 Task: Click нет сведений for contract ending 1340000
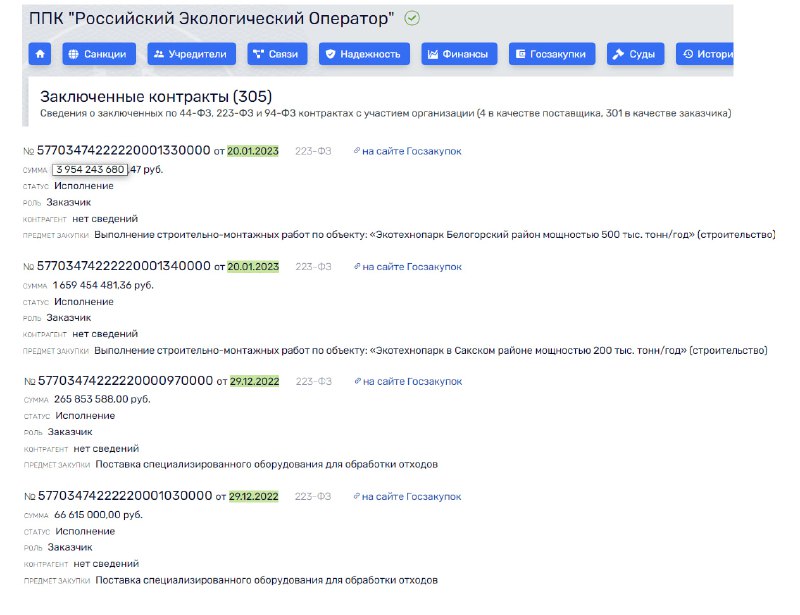click(105, 334)
